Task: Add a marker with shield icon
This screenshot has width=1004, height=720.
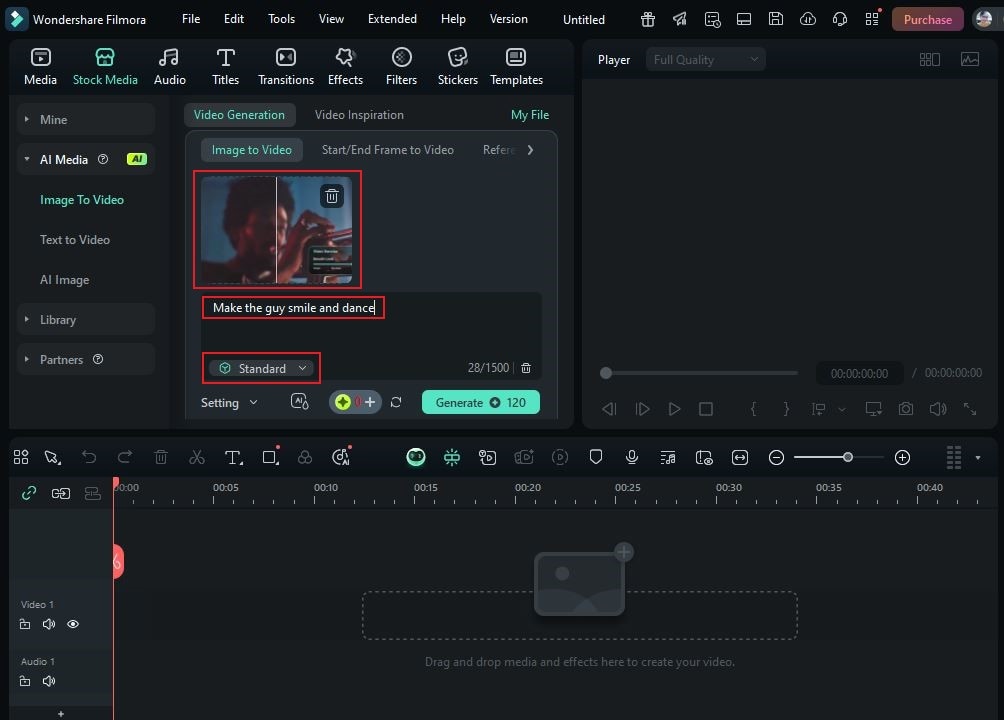Action: [595, 457]
